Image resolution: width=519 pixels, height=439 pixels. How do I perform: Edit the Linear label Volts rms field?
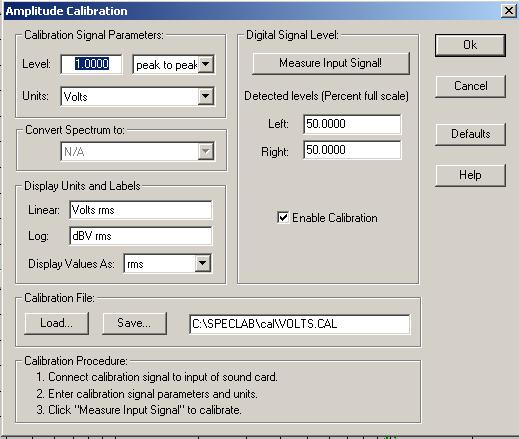tap(140, 210)
